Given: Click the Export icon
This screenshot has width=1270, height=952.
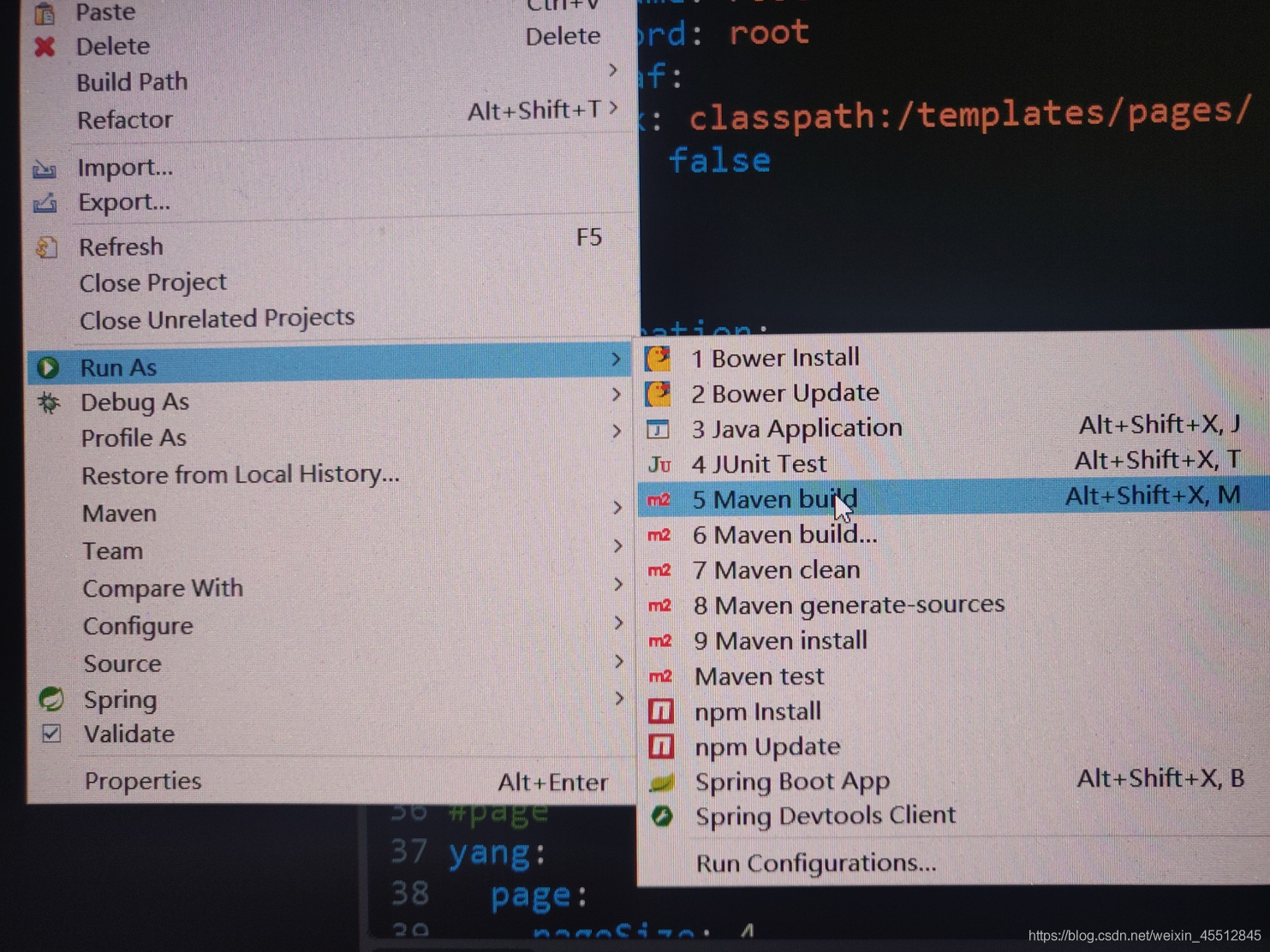Looking at the screenshot, I should click(45, 204).
